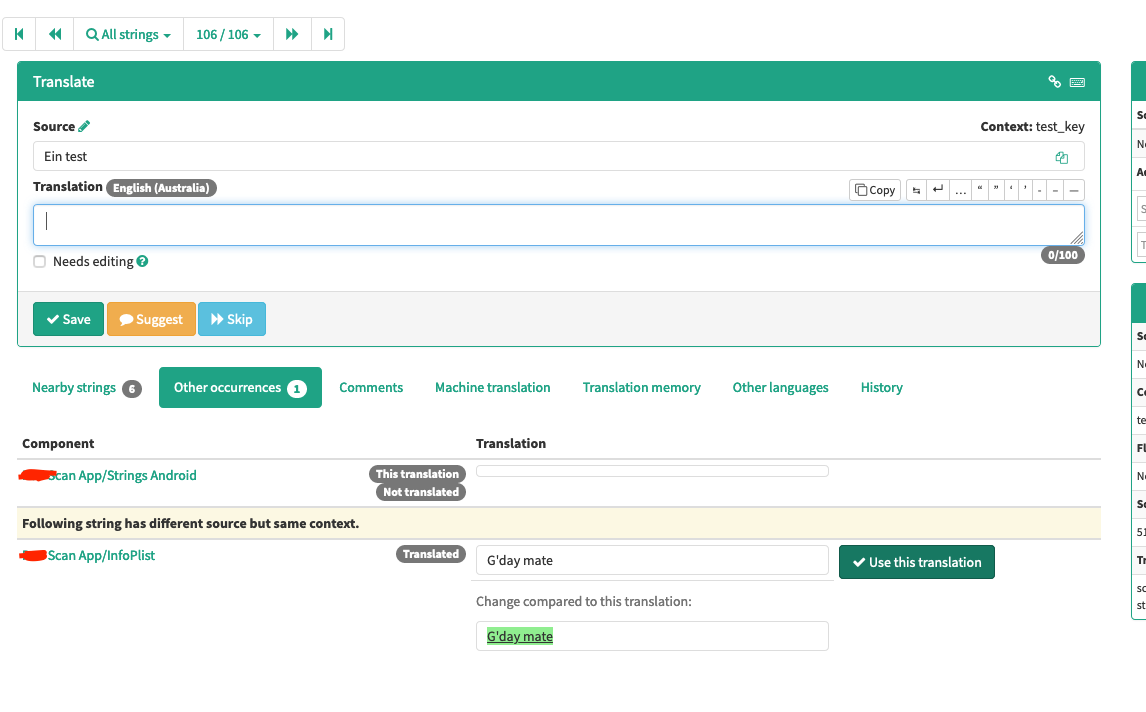Insert the horizontal ellipsis character
This screenshot has height=712, width=1146.
click(x=960, y=190)
